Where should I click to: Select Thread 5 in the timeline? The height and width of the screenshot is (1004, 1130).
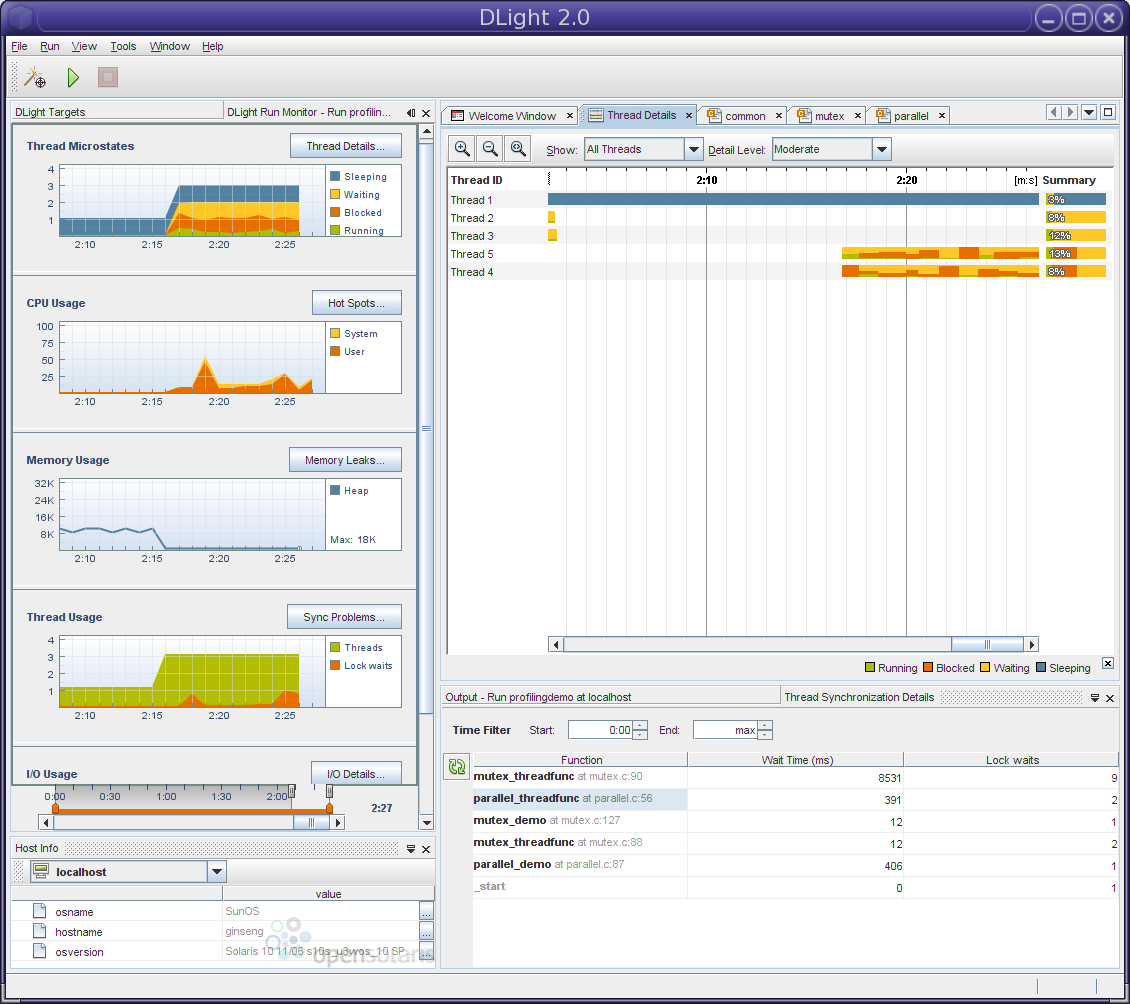coord(472,254)
